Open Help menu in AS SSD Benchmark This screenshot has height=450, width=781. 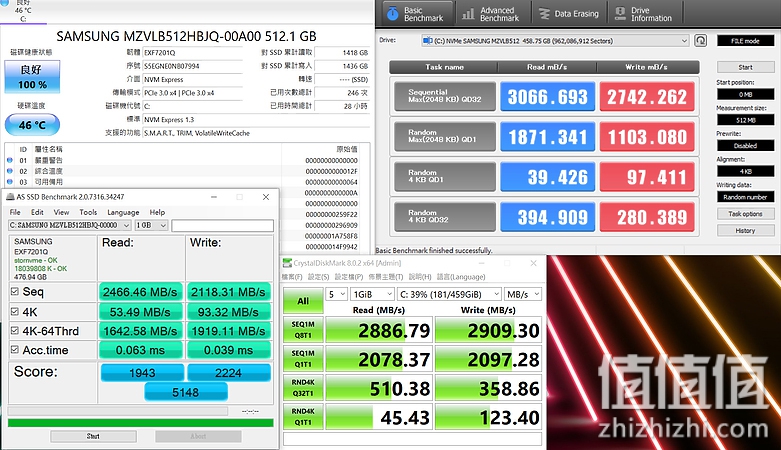[157, 212]
